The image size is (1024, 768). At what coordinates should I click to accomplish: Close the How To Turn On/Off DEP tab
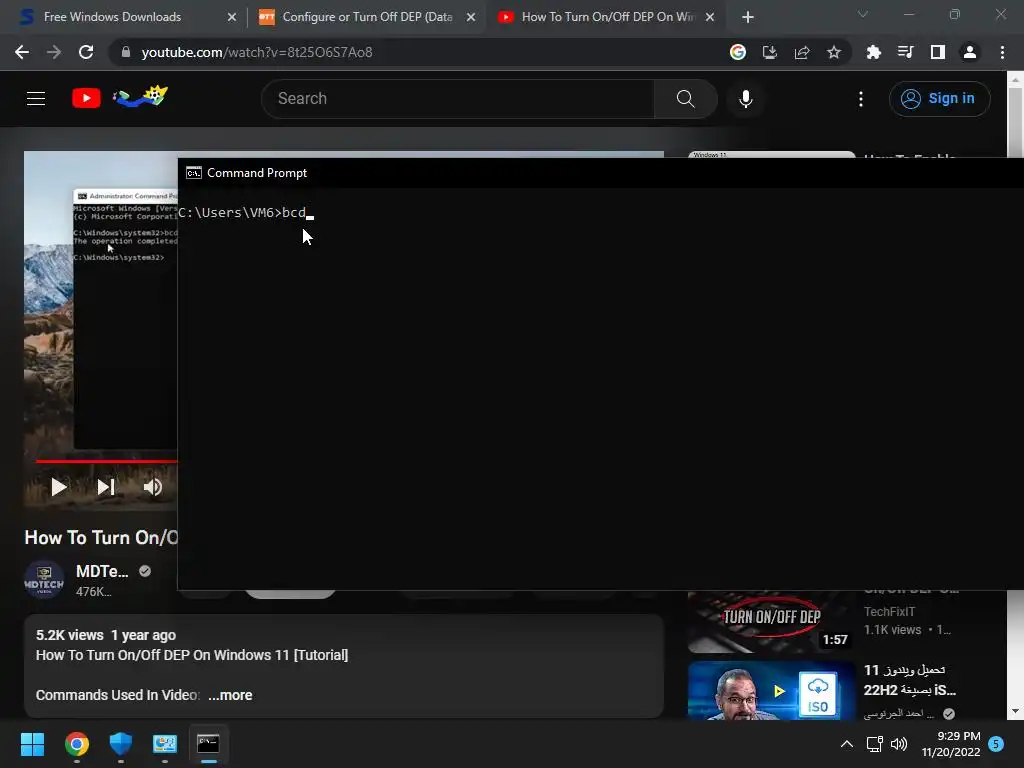coord(710,17)
